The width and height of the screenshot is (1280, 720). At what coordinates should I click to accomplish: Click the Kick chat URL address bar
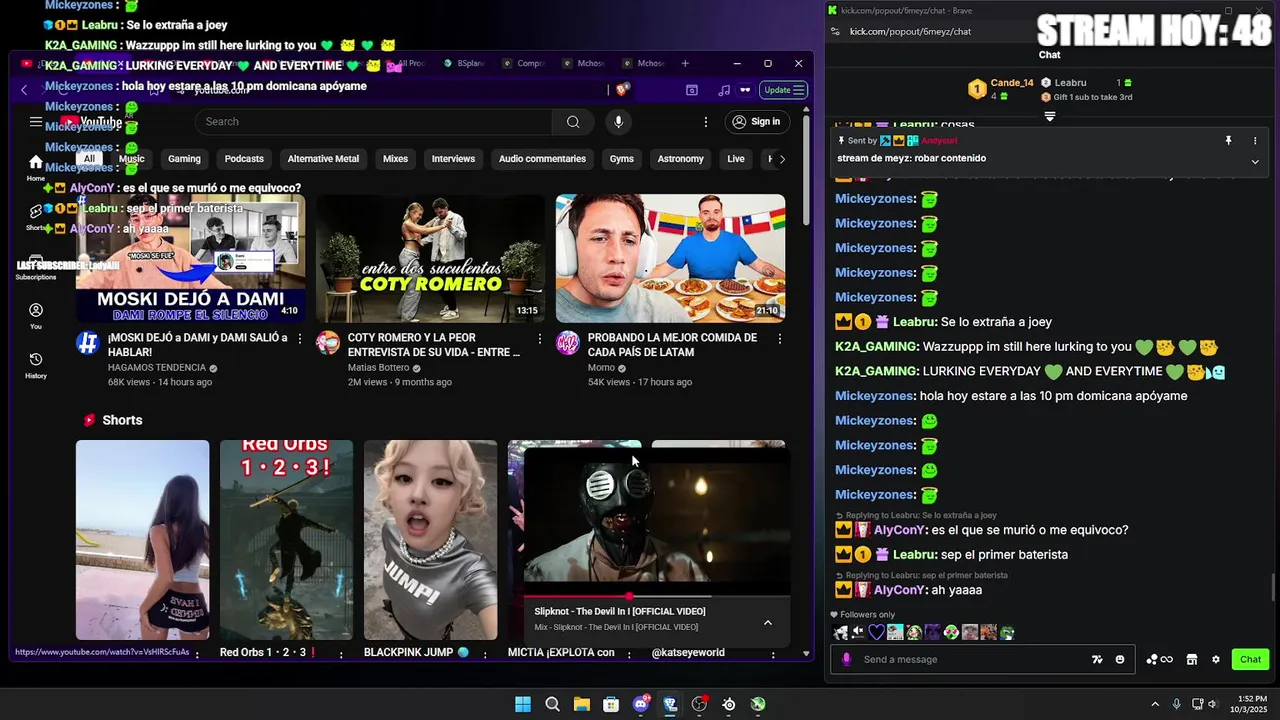click(x=910, y=31)
